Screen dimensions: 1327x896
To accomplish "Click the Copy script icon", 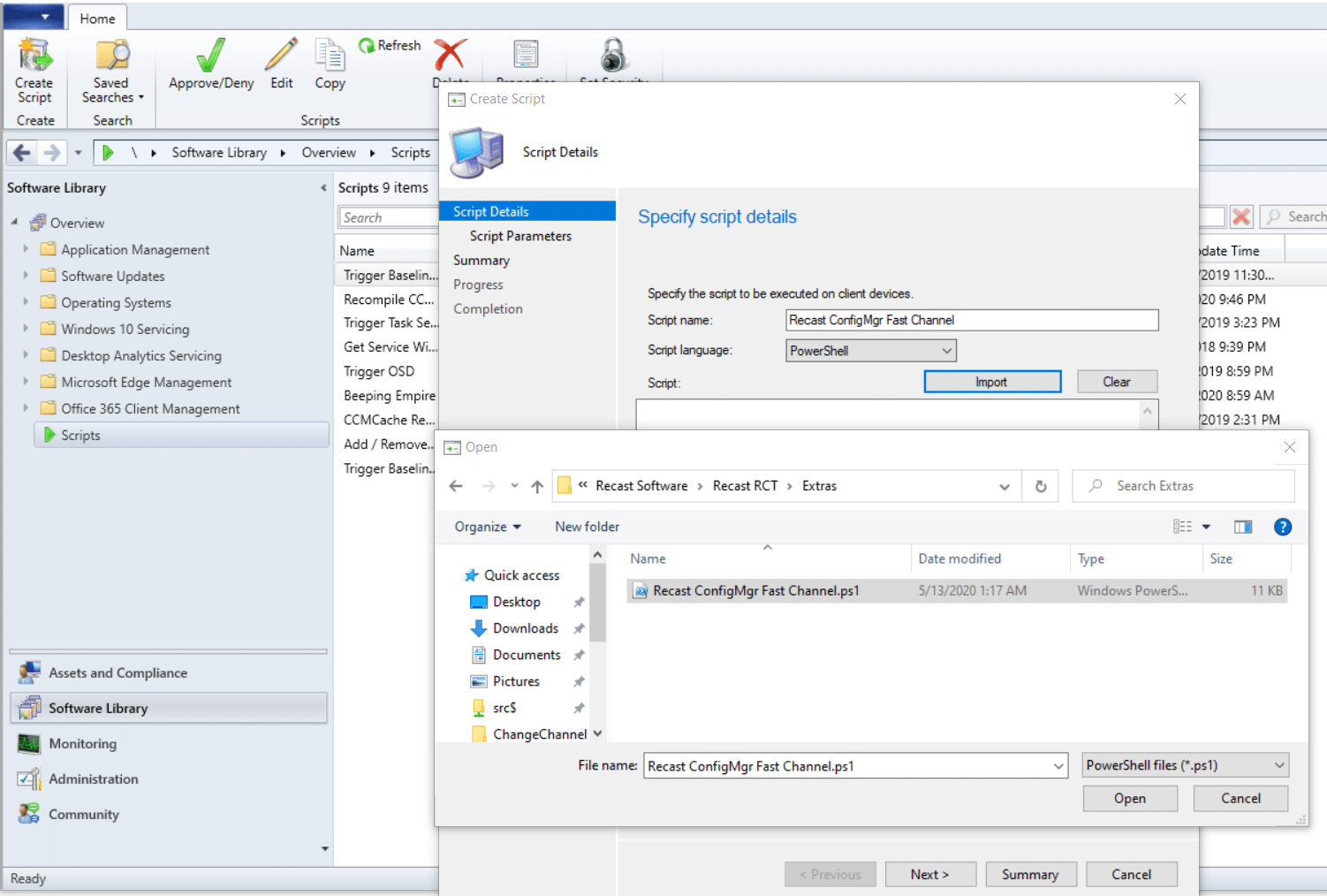I will (330, 56).
